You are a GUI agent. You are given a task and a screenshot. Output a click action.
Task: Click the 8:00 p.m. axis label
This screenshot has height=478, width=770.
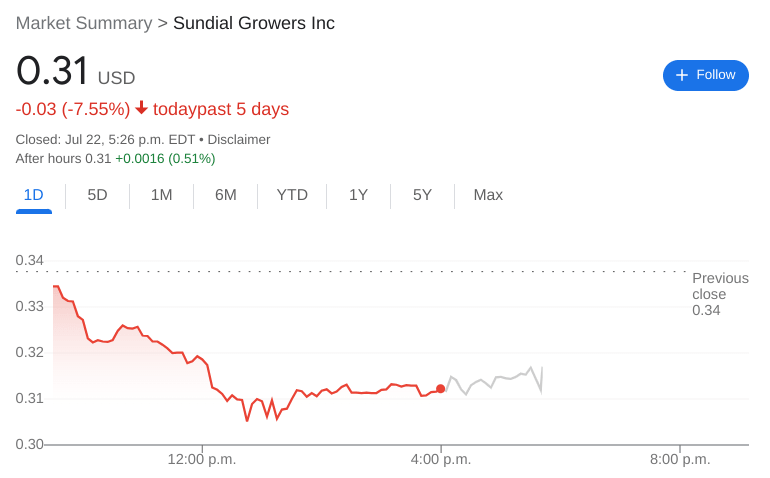point(680,459)
